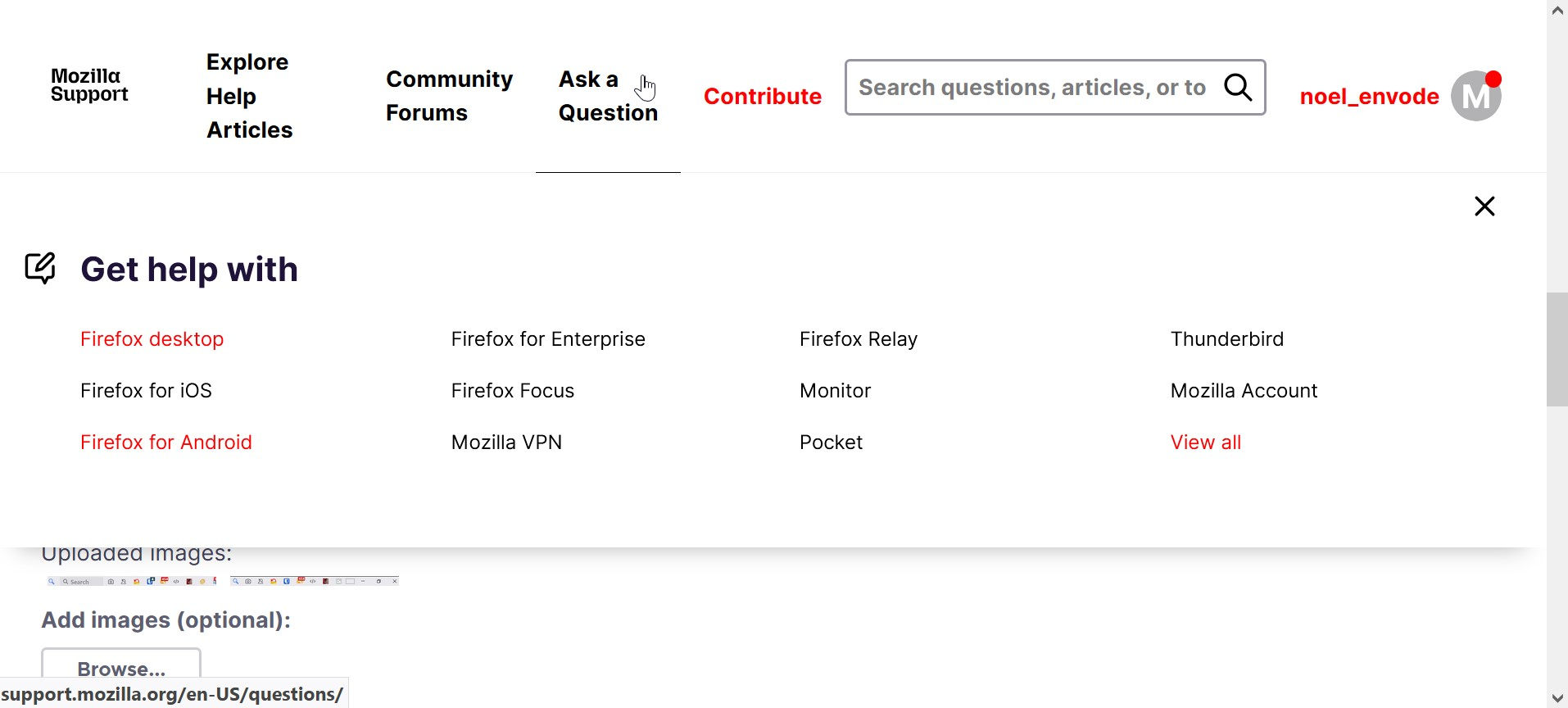Screen dimensions: 1568x708
Task: Choose Firefox for Android link
Action: click(165, 442)
